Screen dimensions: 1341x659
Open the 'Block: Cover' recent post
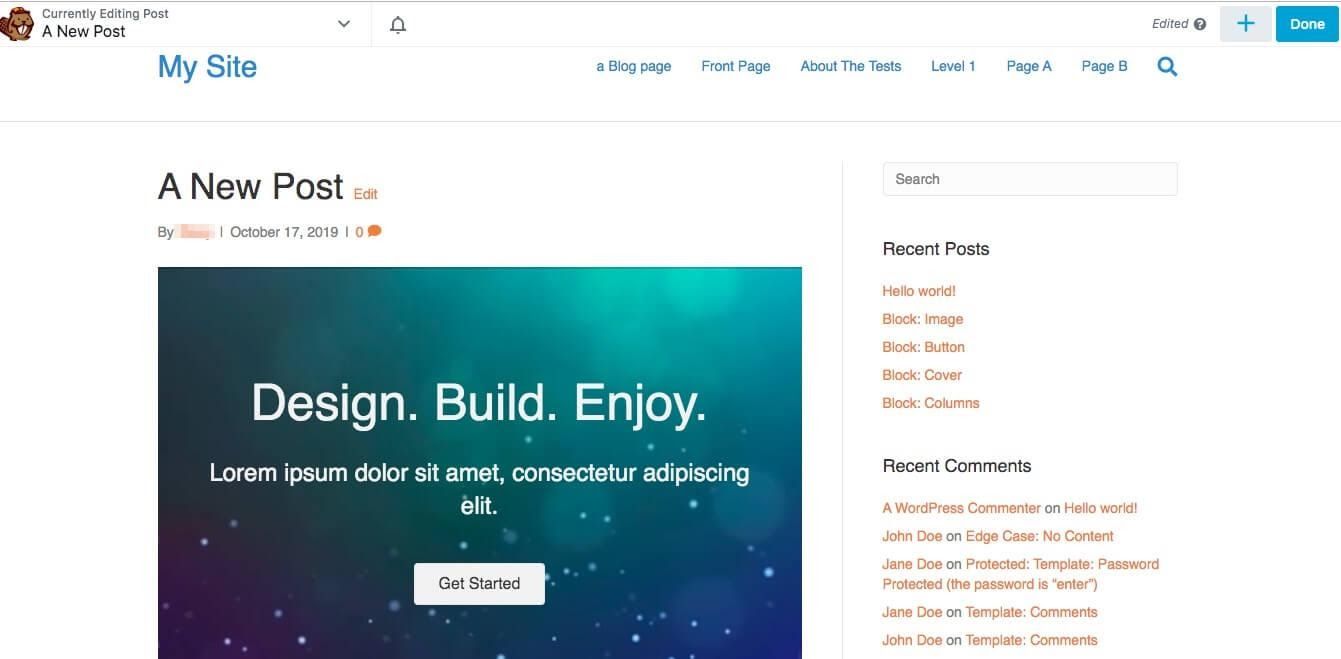pos(921,375)
